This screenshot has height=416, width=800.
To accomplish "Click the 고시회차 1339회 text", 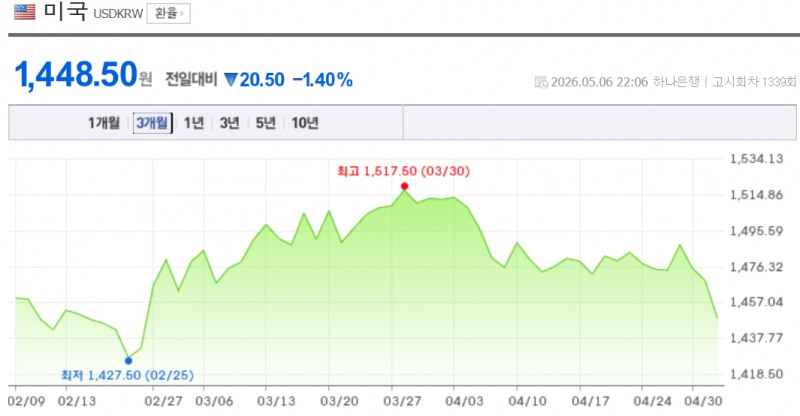I will 754,82.
